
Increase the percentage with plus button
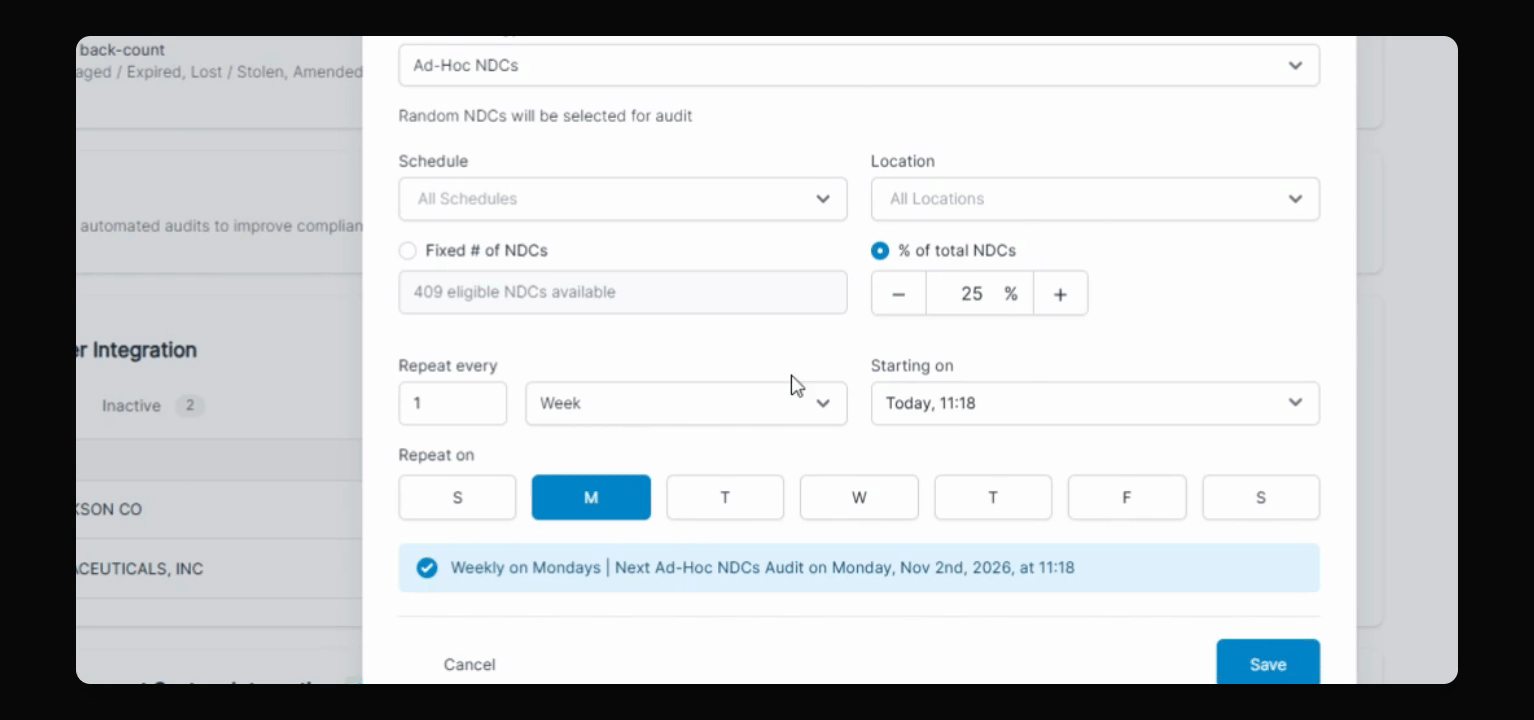tap(1060, 294)
